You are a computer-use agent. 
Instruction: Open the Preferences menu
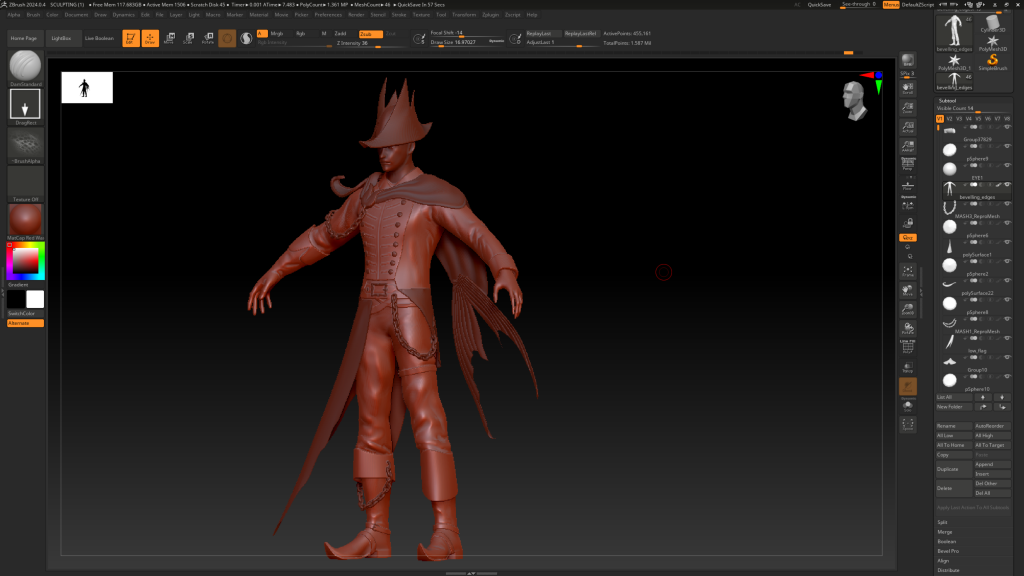pyautogui.click(x=328, y=15)
